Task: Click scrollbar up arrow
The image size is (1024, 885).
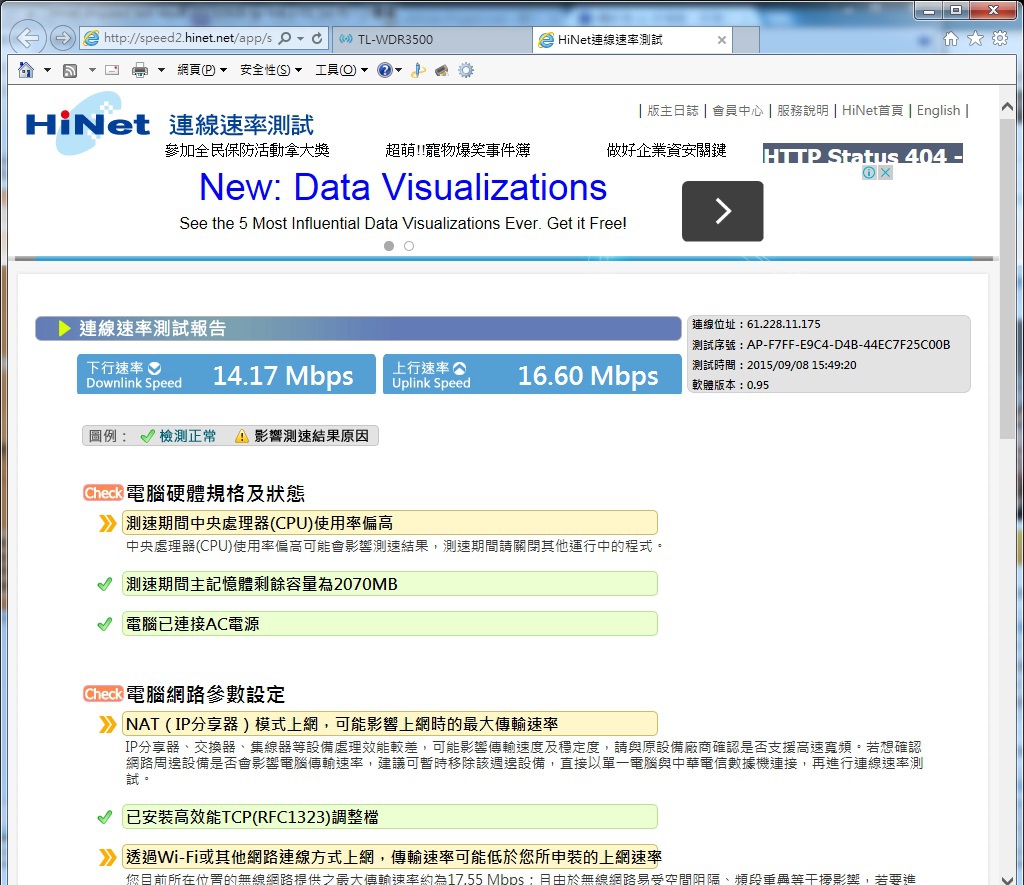Action: 1007,107
